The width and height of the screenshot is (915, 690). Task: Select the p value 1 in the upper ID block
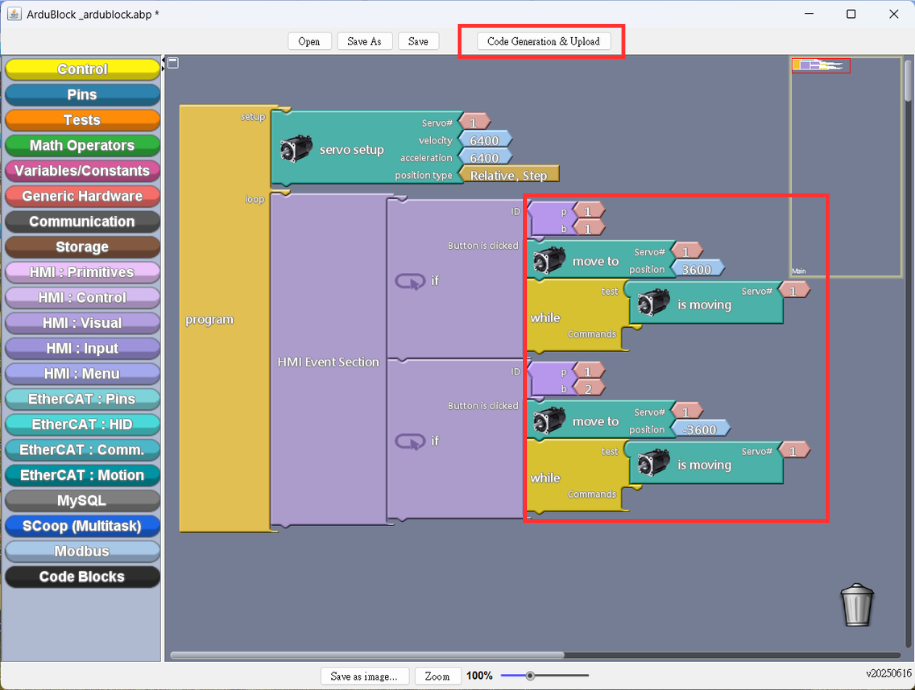pyautogui.click(x=588, y=211)
